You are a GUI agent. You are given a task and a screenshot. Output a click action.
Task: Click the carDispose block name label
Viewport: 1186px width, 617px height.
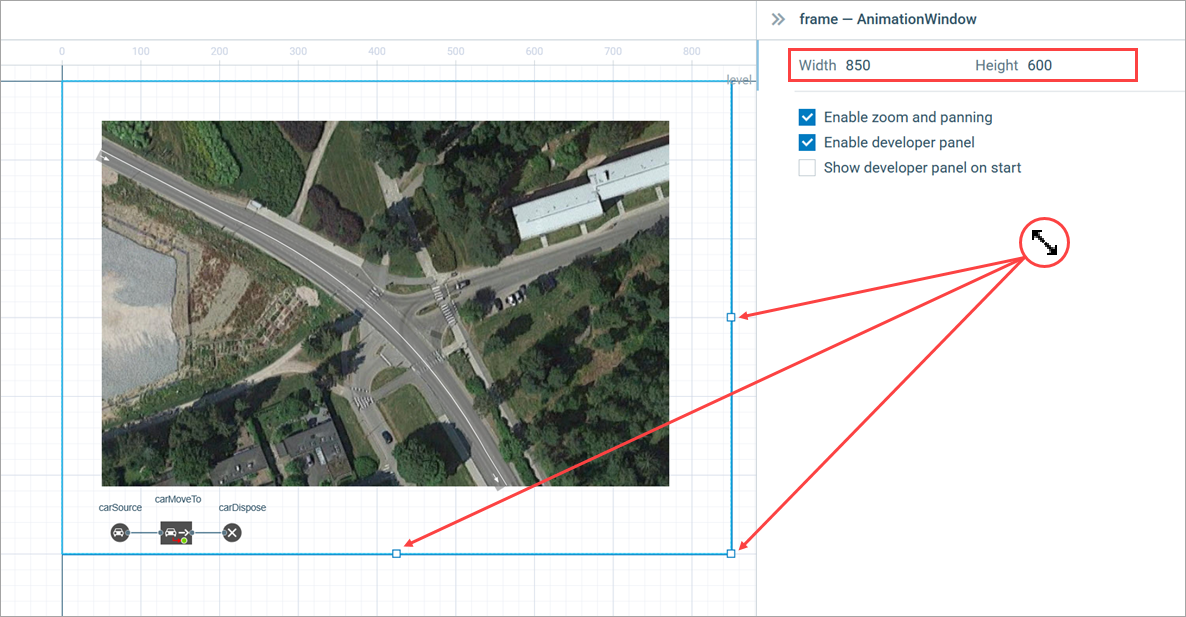[242, 508]
